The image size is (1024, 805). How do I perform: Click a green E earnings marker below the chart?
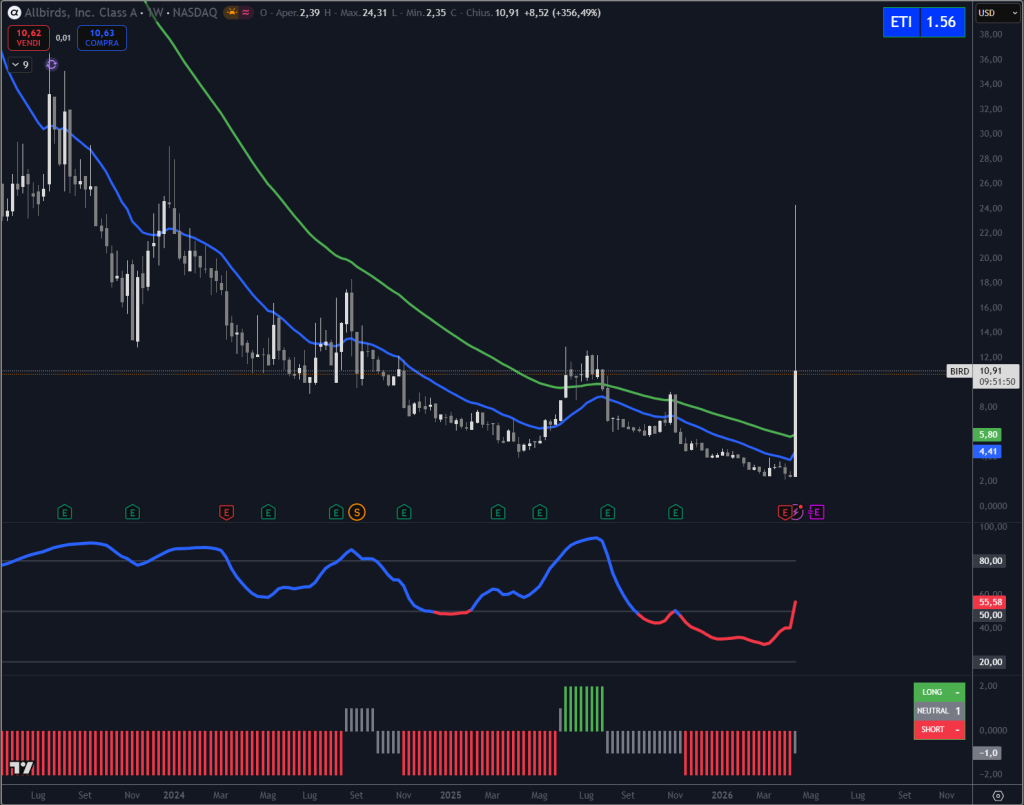coord(65,511)
